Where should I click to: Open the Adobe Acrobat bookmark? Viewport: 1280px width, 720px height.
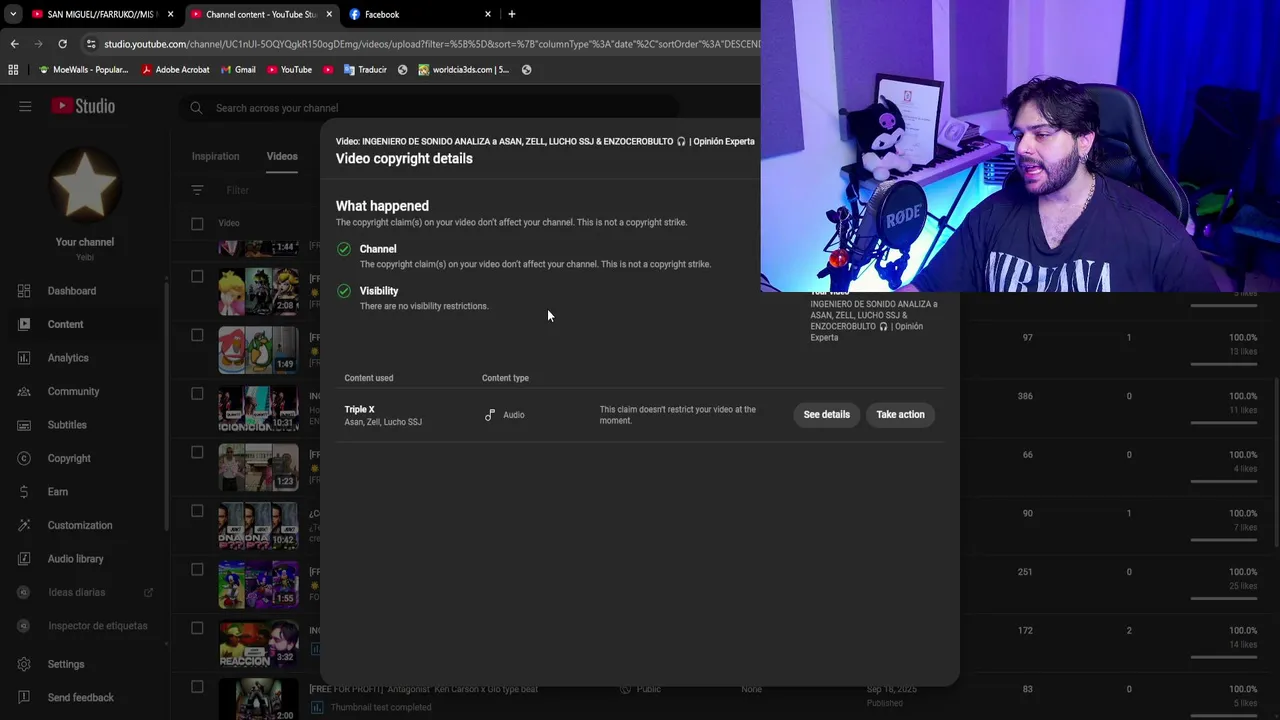click(175, 70)
